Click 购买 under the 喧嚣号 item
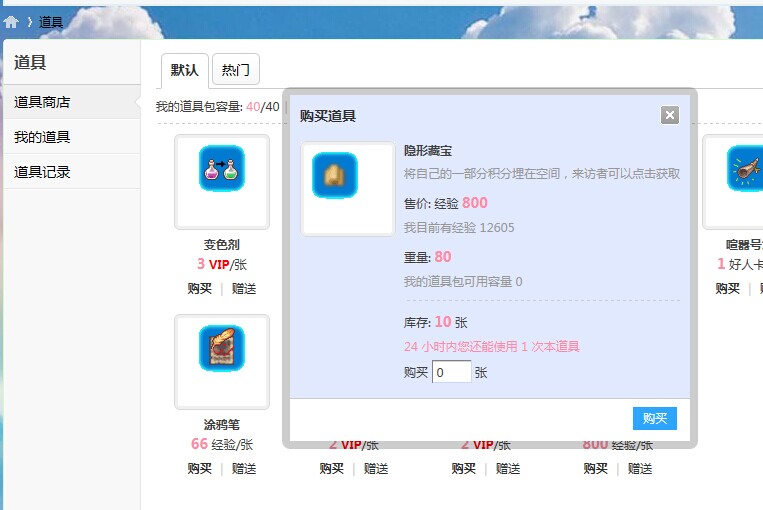 click(x=727, y=289)
